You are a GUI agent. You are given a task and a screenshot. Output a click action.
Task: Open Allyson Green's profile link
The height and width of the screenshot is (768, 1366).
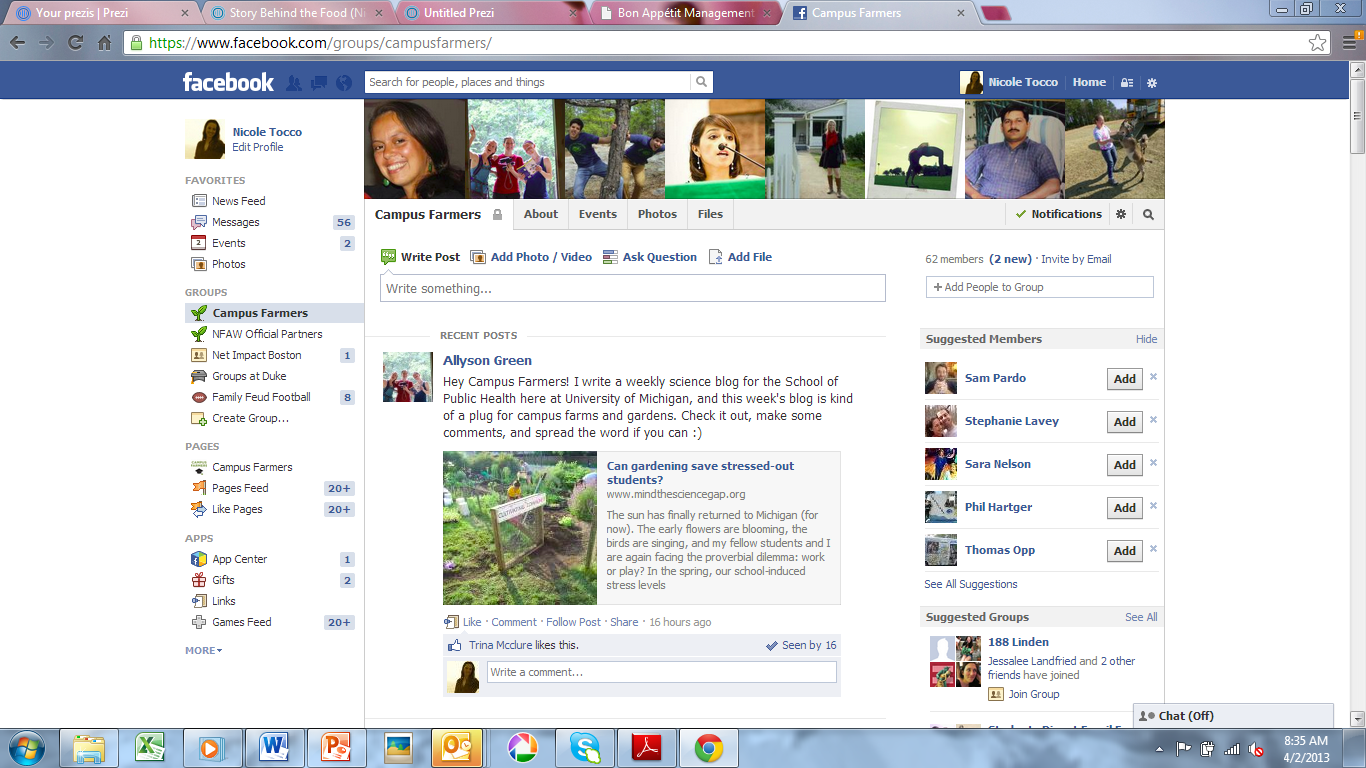pyautogui.click(x=487, y=361)
